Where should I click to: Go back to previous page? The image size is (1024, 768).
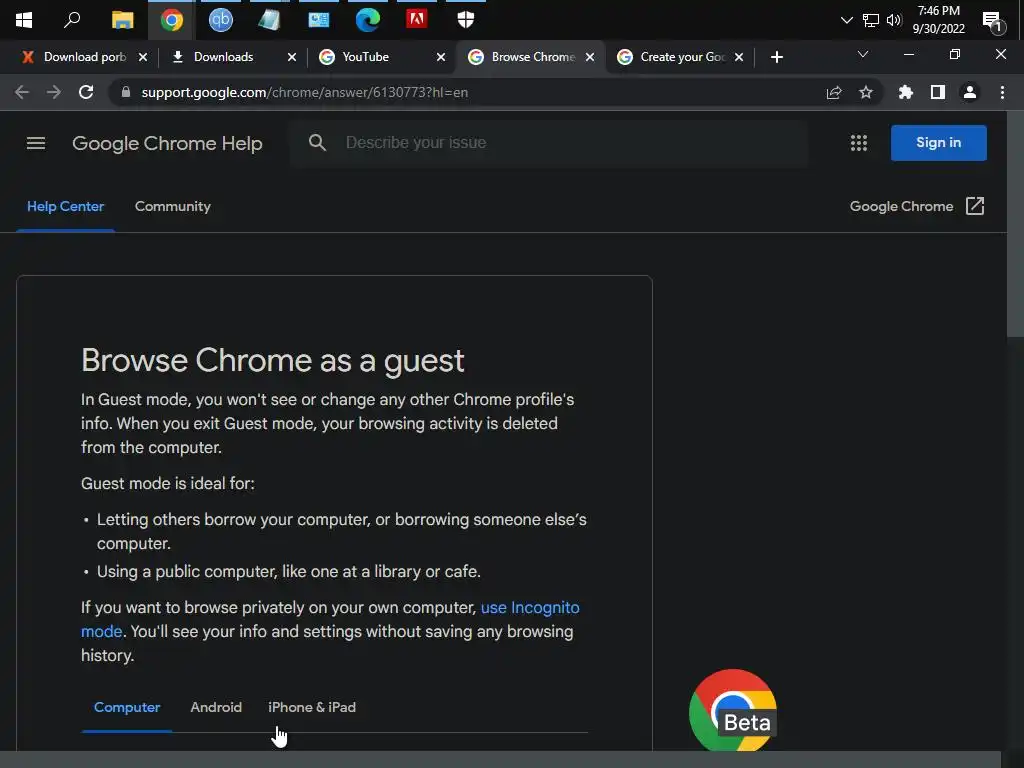pos(22,92)
